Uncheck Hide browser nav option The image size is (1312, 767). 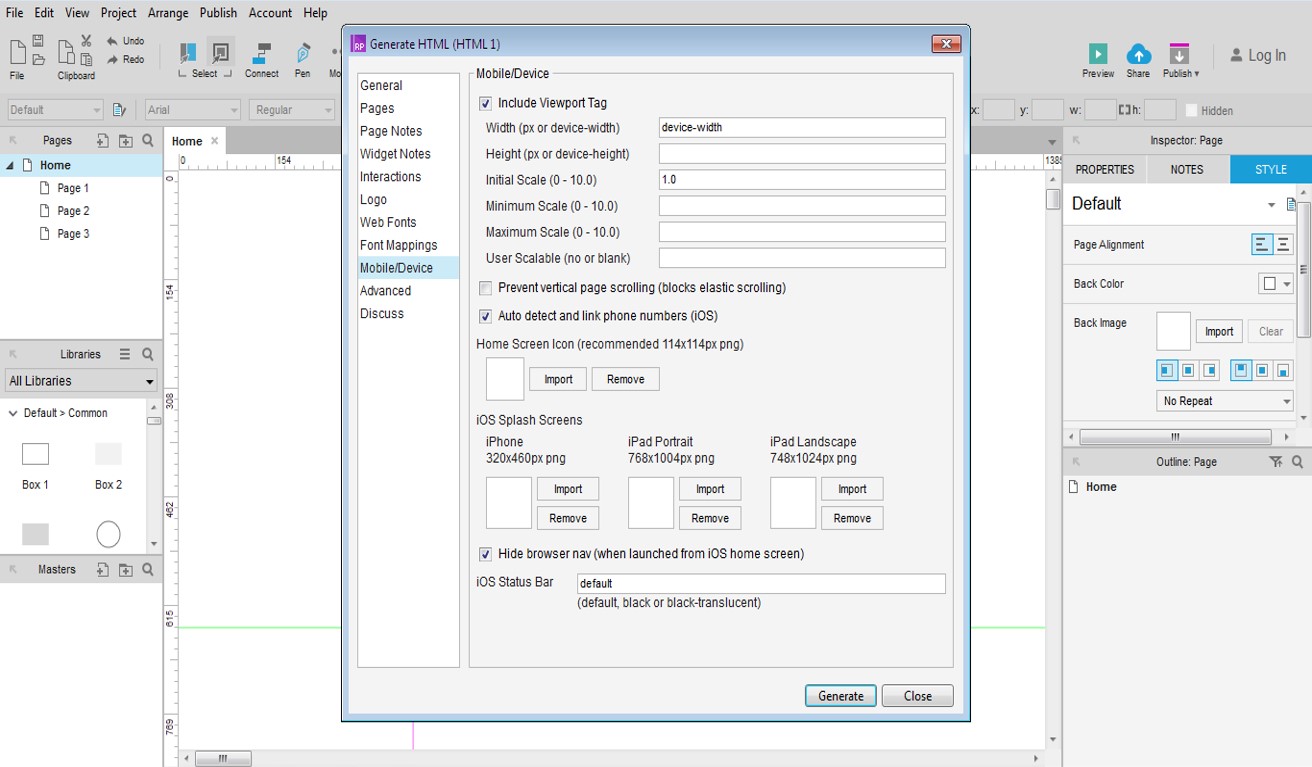485,555
